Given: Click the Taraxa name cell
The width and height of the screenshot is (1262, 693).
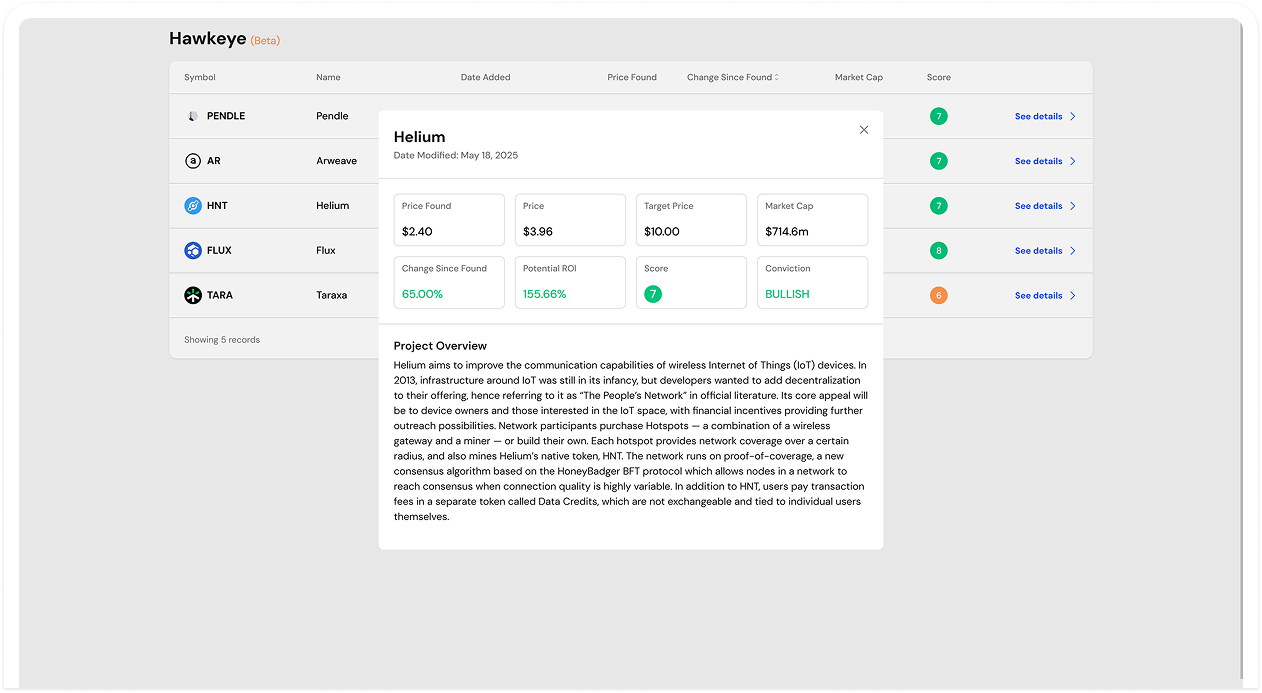Looking at the screenshot, I should (x=332, y=296).
